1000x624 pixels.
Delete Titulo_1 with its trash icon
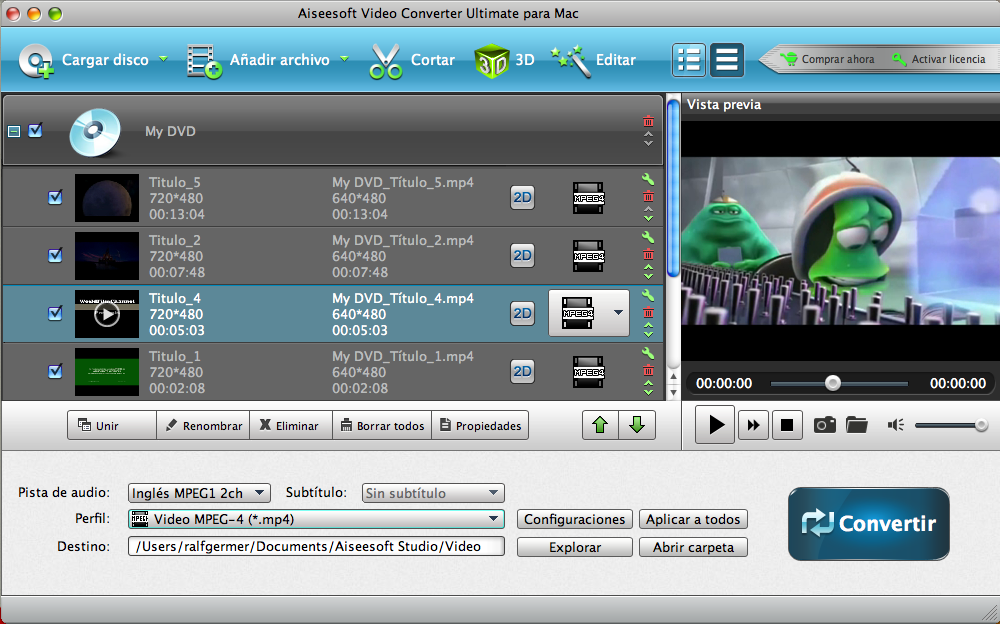[x=648, y=371]
